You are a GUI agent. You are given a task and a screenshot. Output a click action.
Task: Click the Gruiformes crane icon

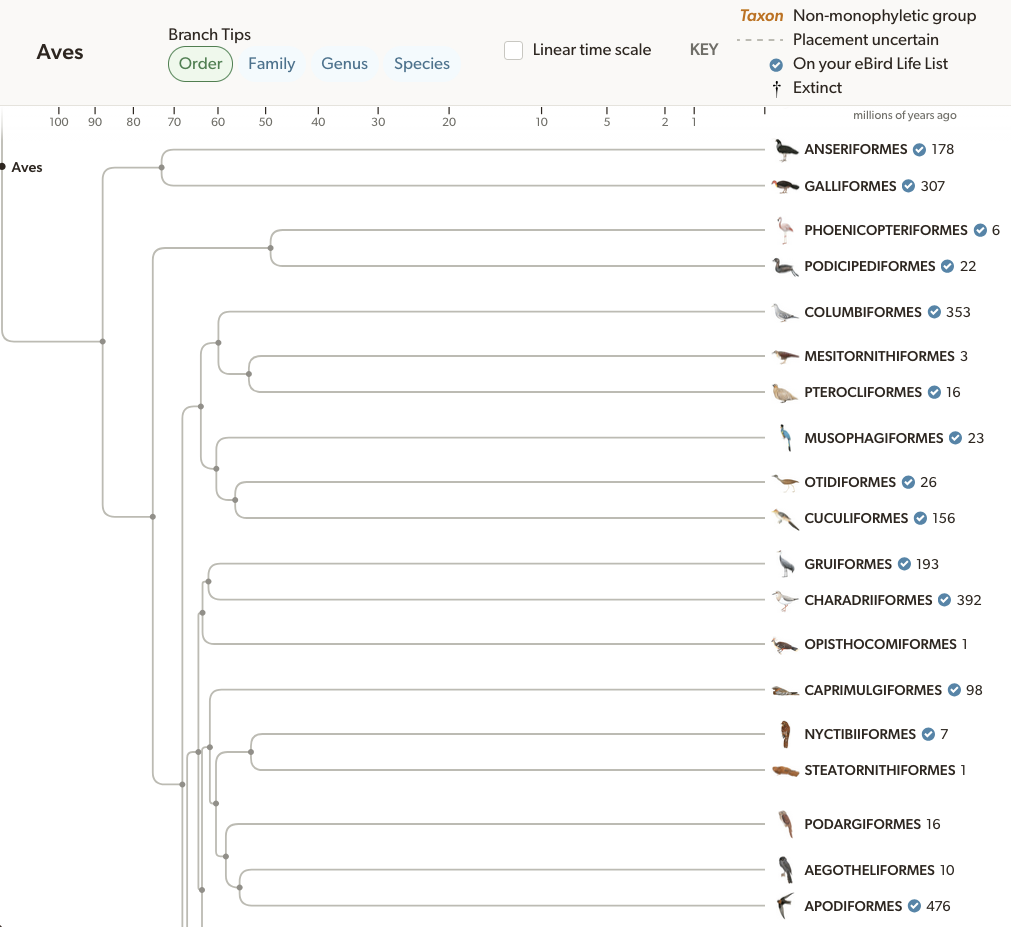787,563
